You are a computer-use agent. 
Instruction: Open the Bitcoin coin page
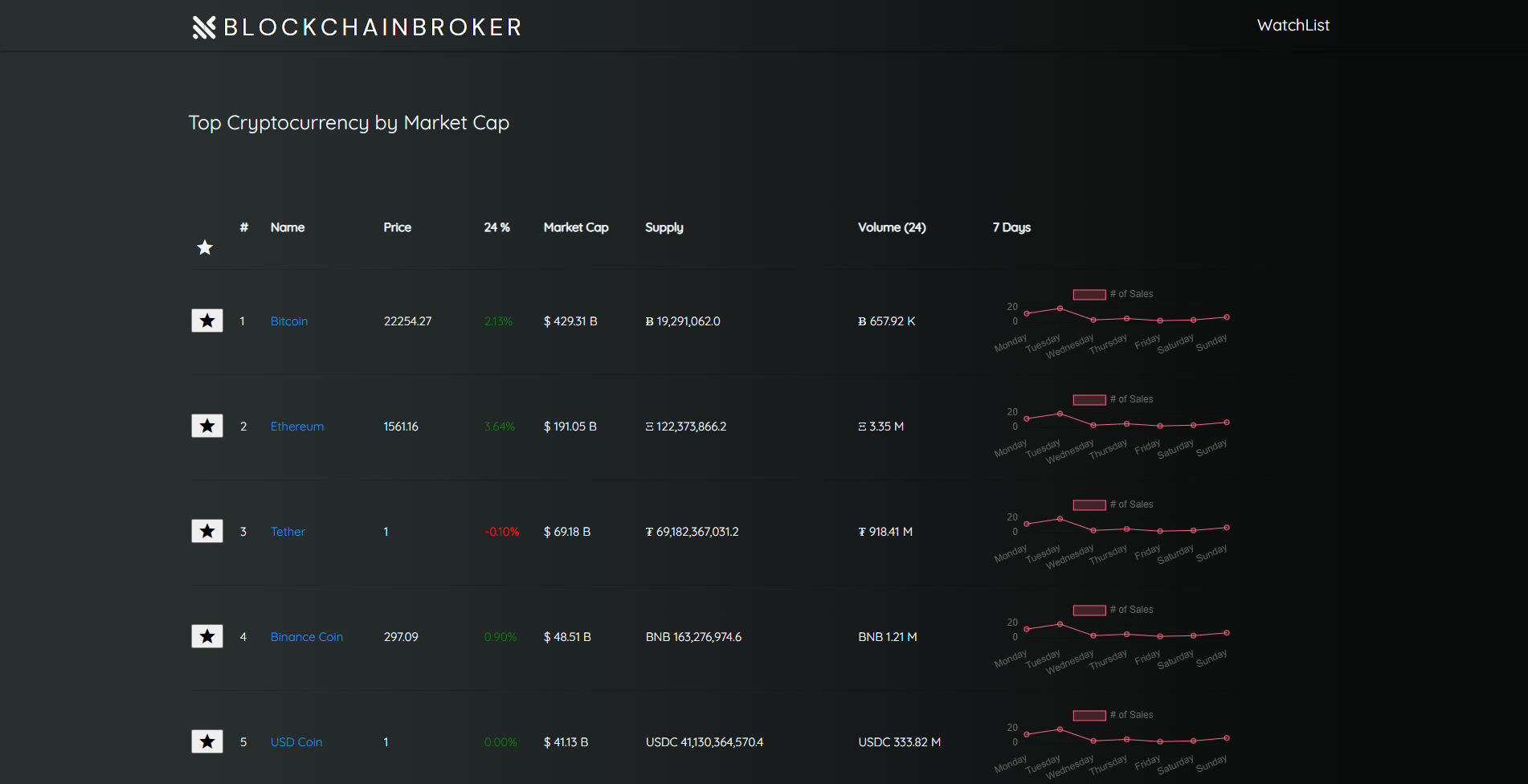click(288, 321)
